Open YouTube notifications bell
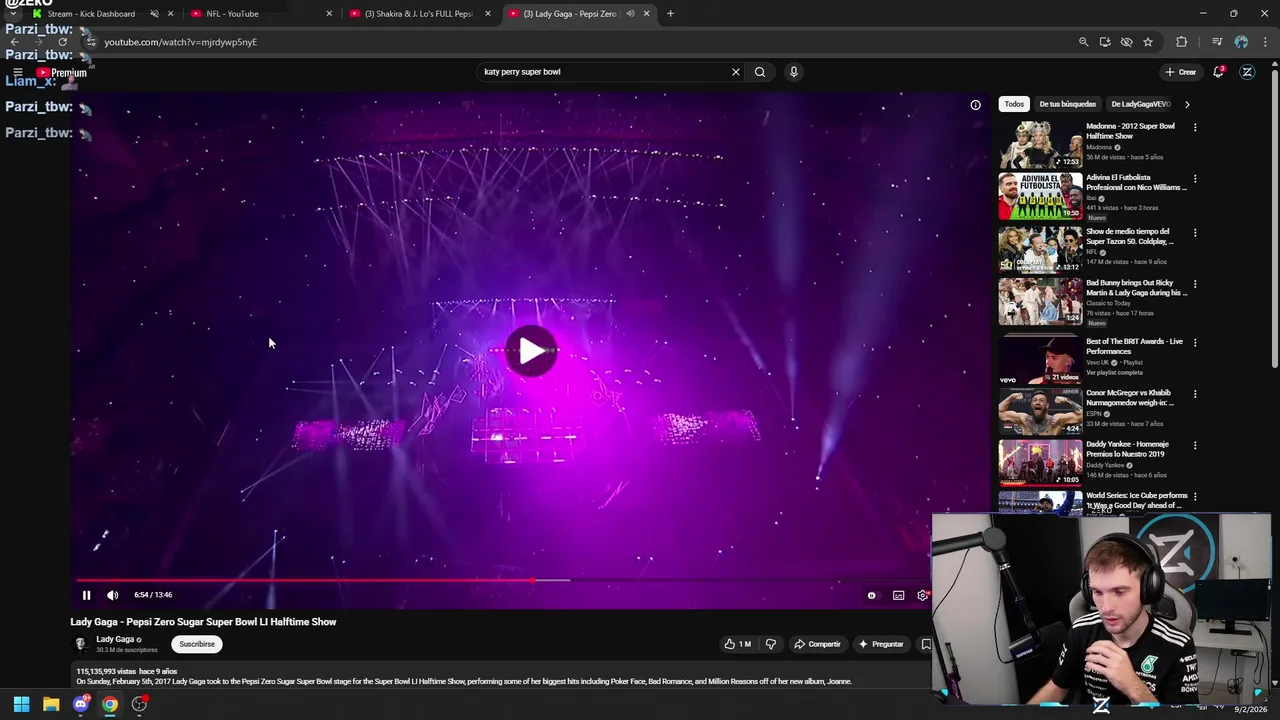 (1218, 72)
